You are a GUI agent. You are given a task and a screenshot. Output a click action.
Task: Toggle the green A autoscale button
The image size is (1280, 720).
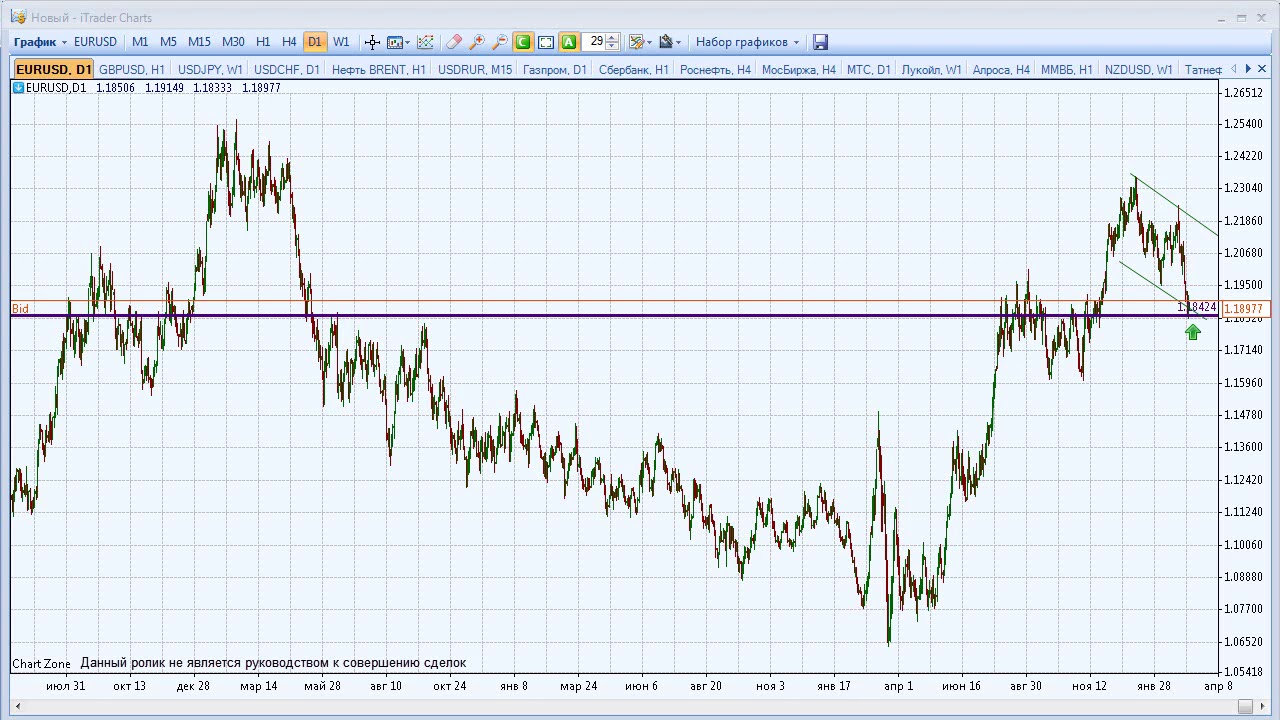pyautogui.click(x=569, y=42)
